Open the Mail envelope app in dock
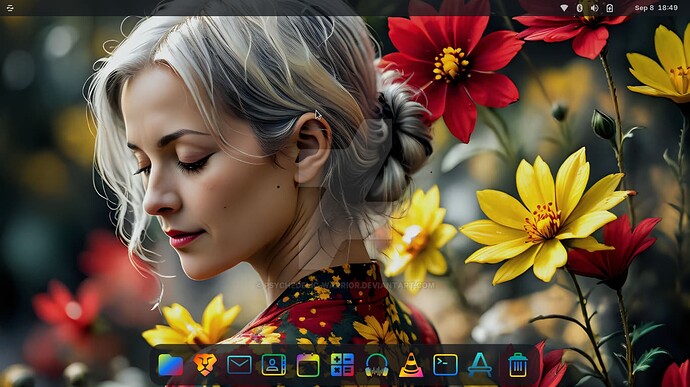The width and height of the screenshot is (690, 387). tap(239, 365)
